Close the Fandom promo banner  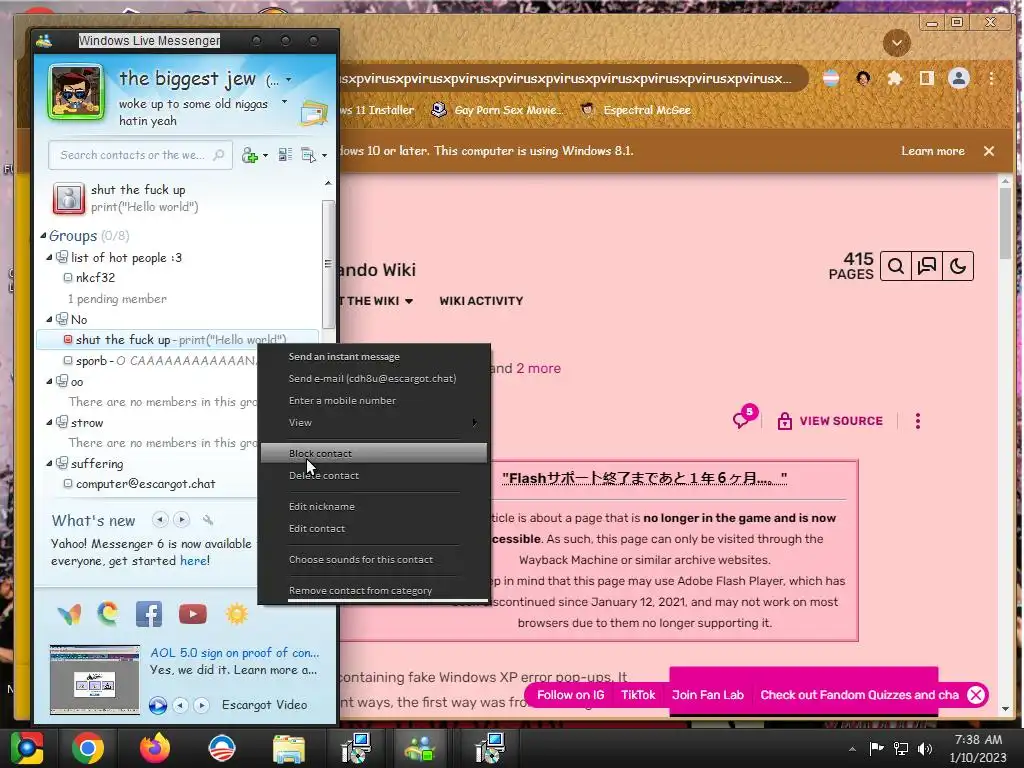[976, 695]
